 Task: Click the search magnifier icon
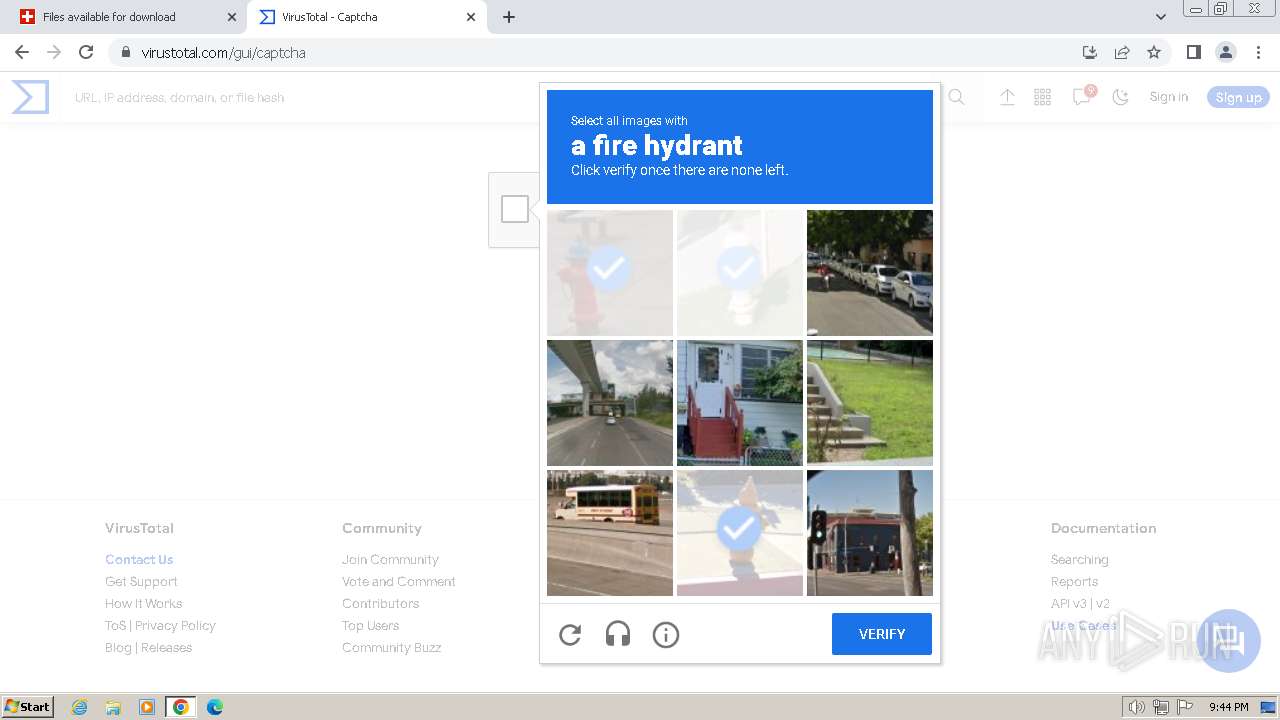(x=957, y=97)
